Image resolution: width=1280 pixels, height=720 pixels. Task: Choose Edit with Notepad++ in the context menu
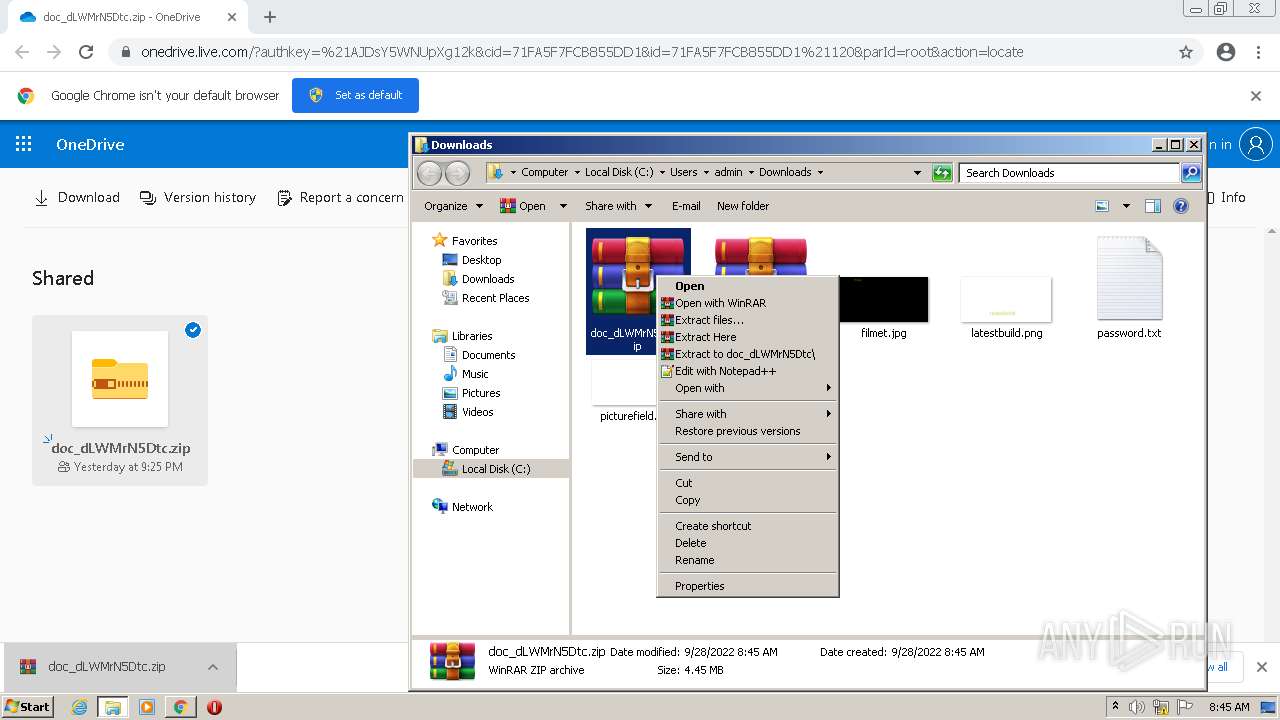747,371
